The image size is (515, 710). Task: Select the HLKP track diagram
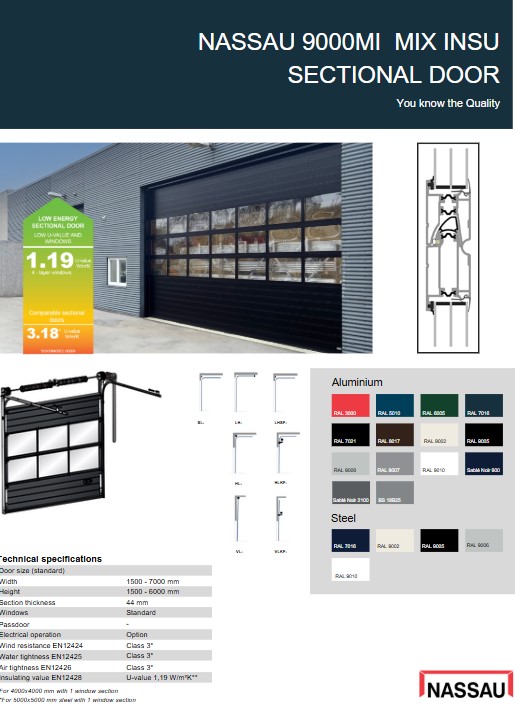288,453
